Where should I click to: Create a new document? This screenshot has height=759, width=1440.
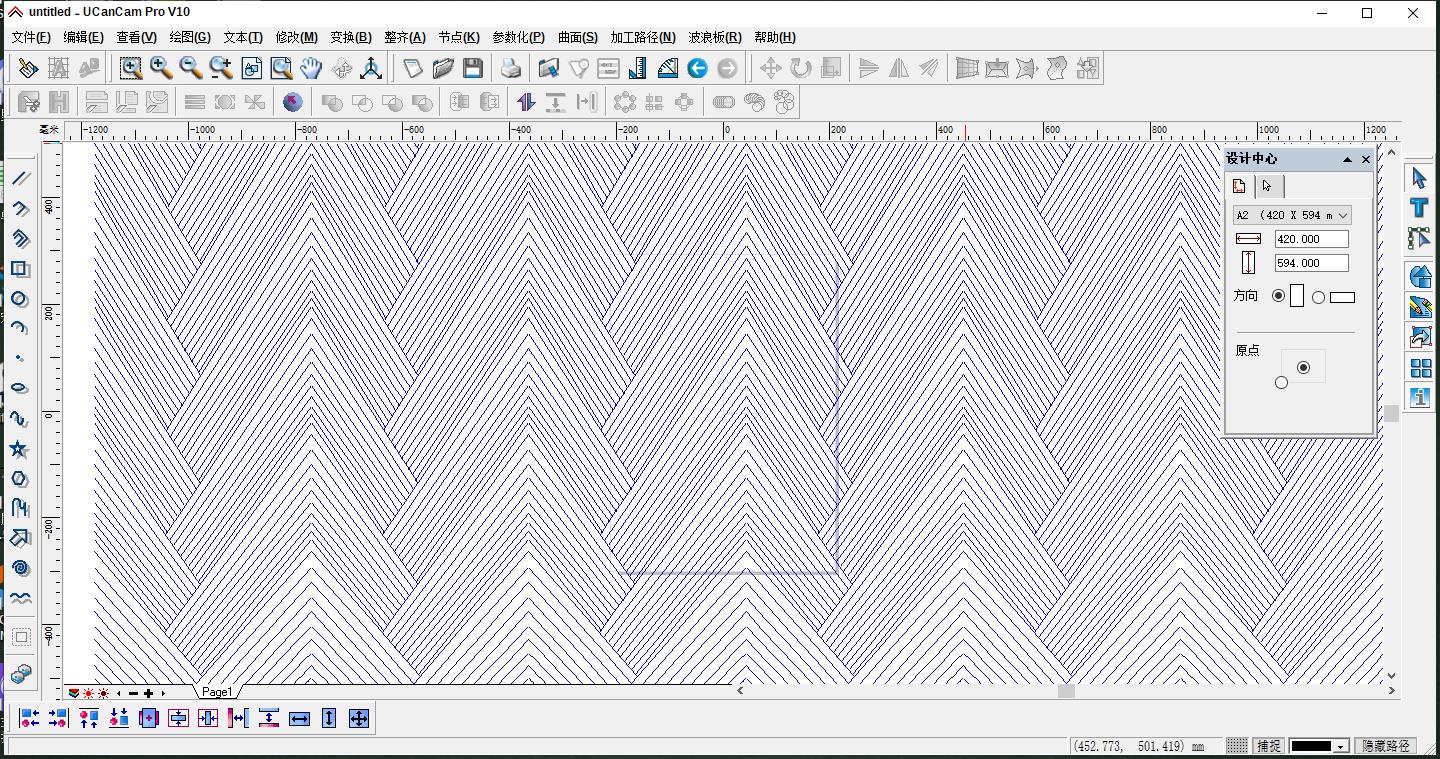click(x=413, y=68)
